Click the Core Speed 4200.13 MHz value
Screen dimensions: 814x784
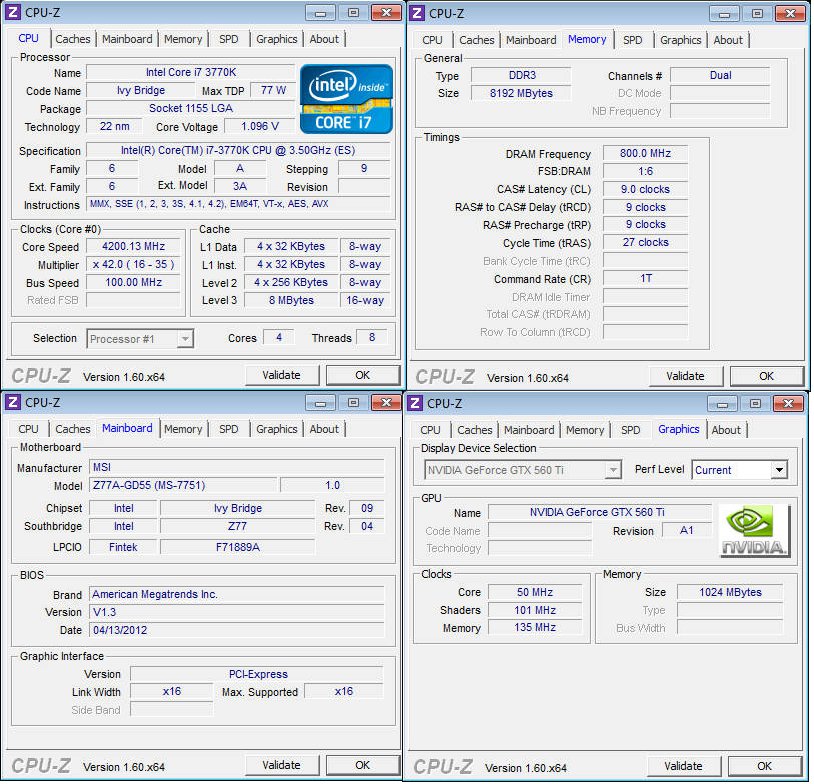tap(133, 247)
